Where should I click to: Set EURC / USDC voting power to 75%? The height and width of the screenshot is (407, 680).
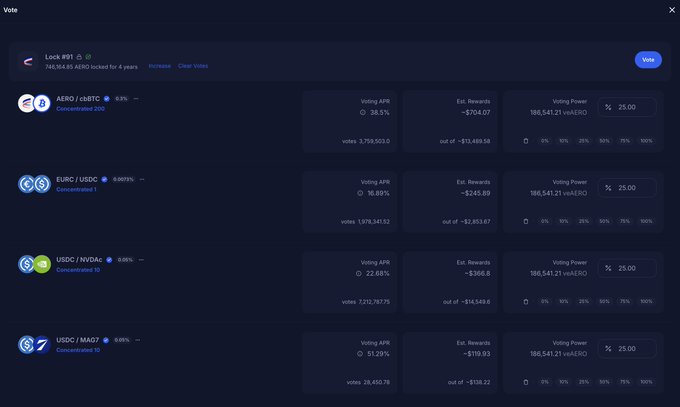click(x=624, y=221)
